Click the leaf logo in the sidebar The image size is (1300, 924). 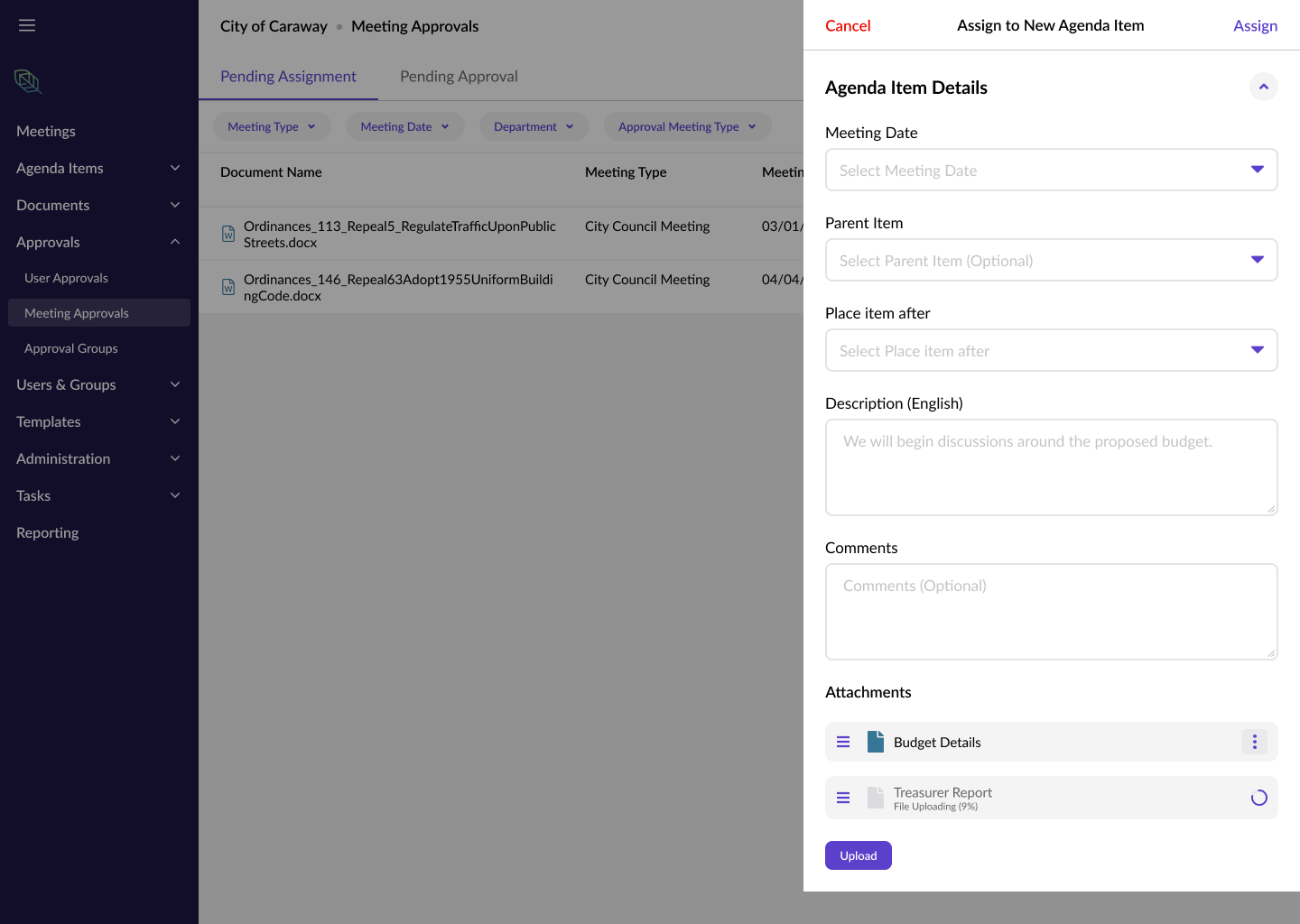click(28, 82)
